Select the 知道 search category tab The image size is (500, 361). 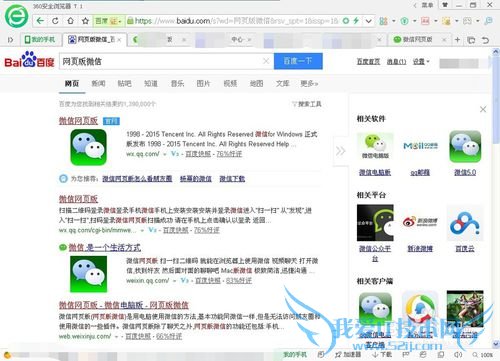tap(151, 83)
